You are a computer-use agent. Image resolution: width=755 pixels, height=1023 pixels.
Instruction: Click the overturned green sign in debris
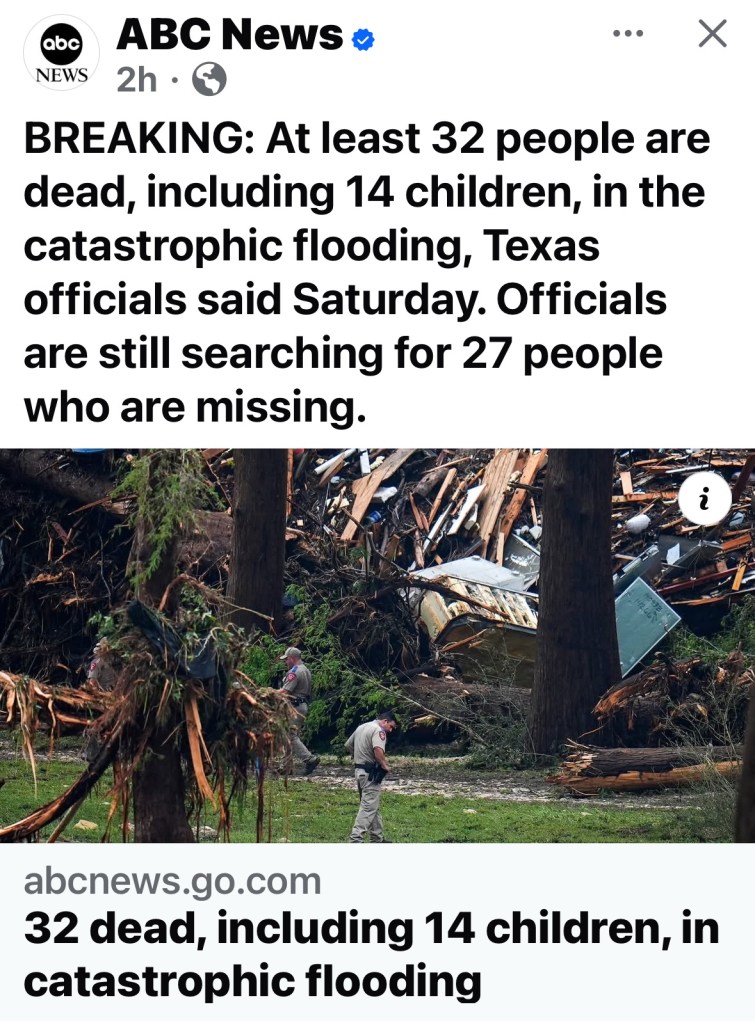coord(646,625)
